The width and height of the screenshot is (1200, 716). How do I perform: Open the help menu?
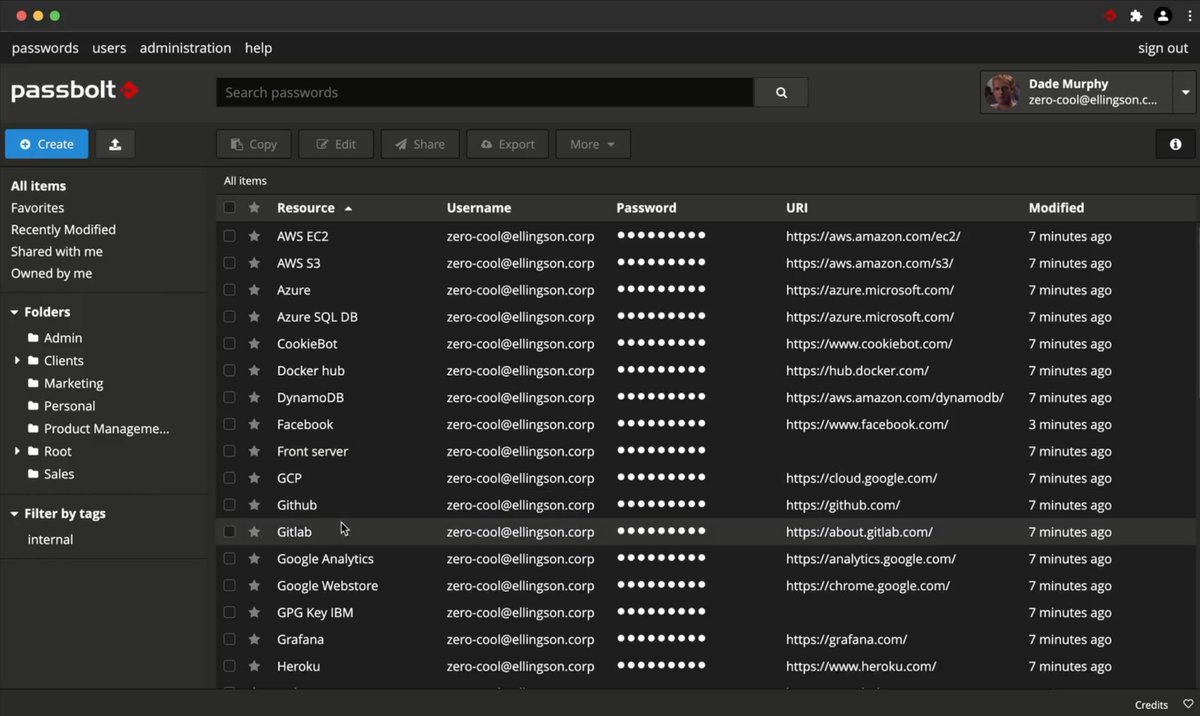[258, 48]
